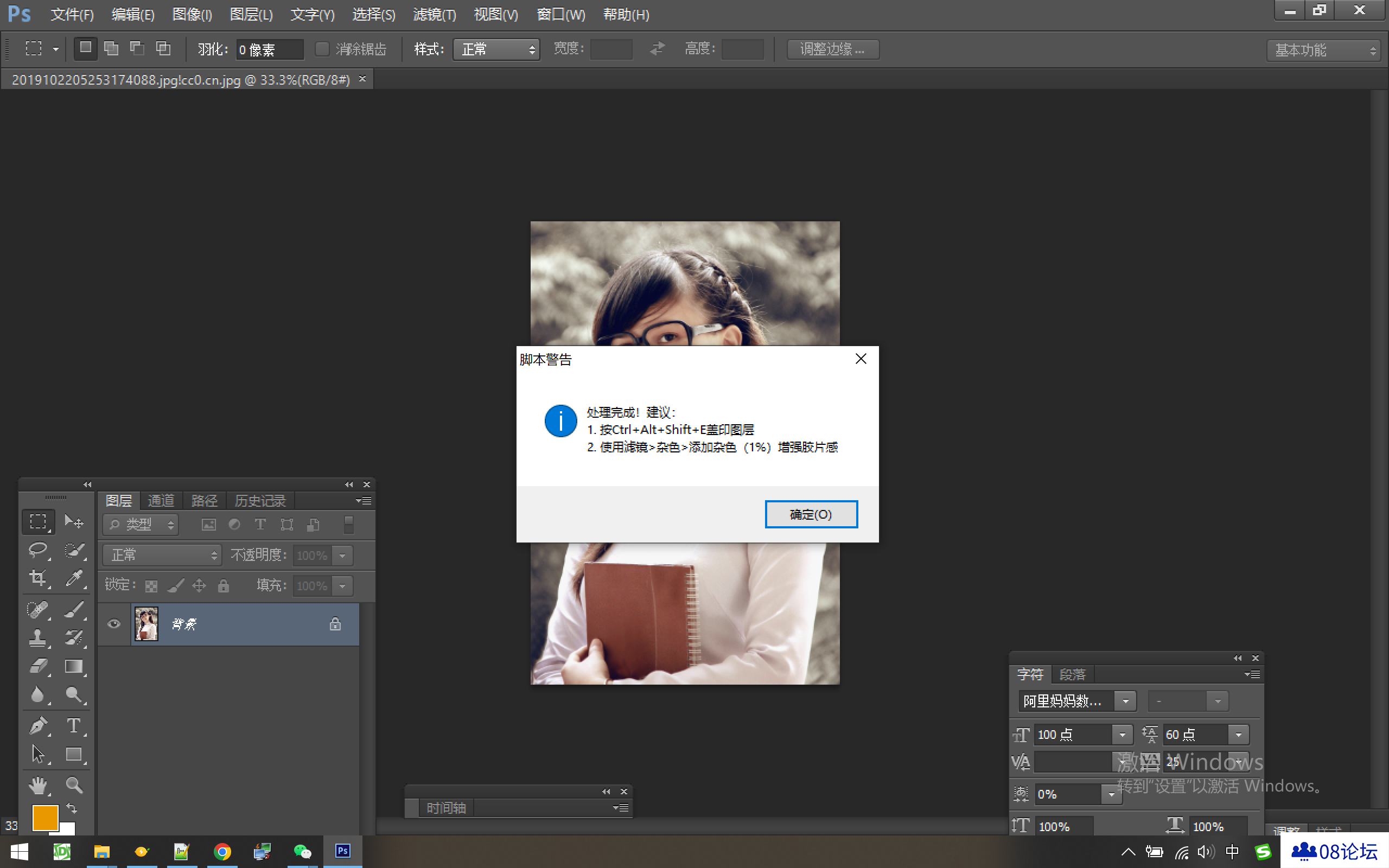The width and height of the screenshot is (1389, 868).
Task: Click the orange foreground color swatch
Action: (45, 818)
